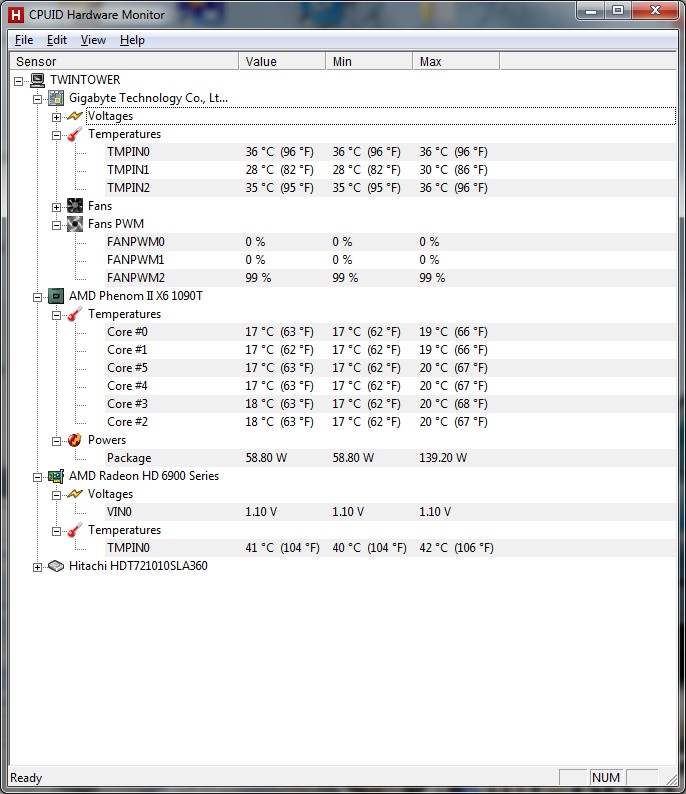Image resolution: width=686 pixels, height=794 pixels.
Task: Select the Core #3 row
Action: (x=390, y=404)
